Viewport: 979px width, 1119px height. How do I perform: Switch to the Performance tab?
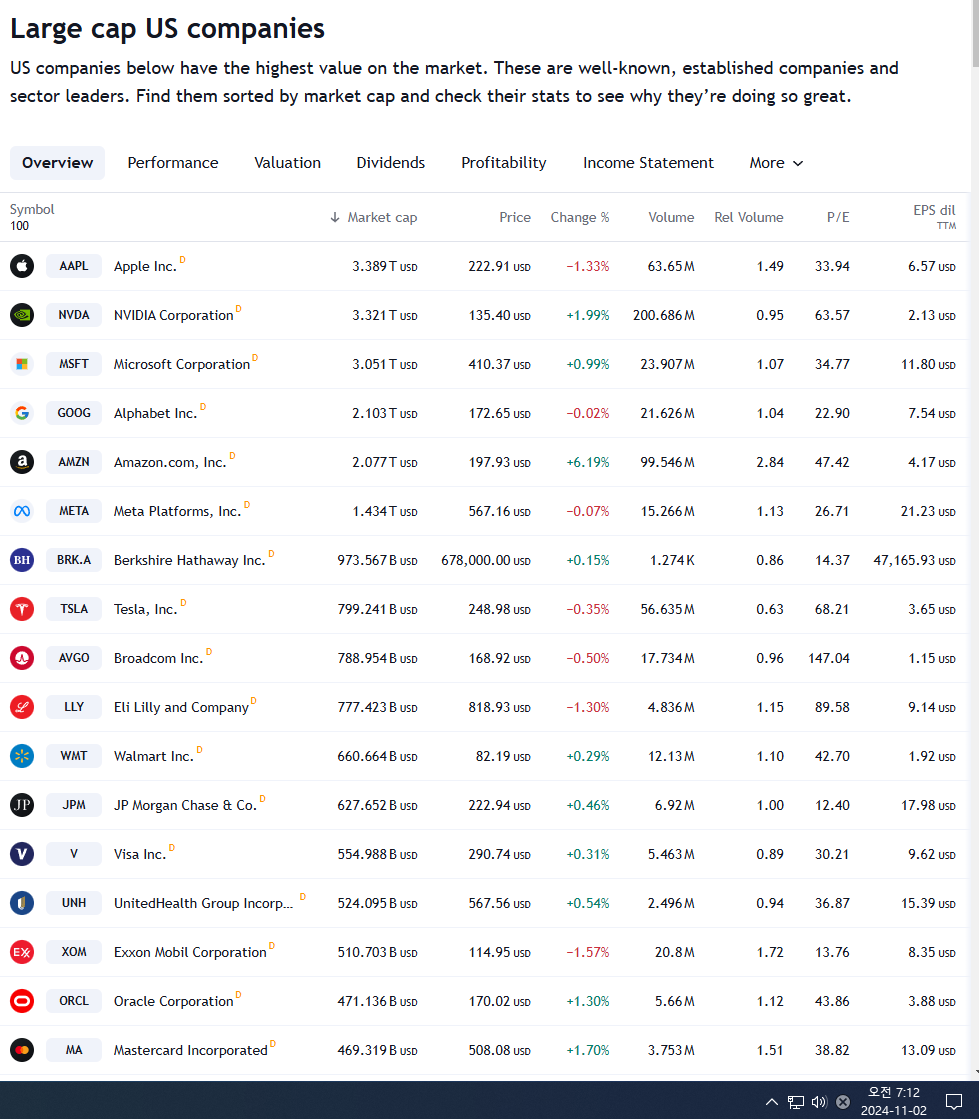coord(173,163)
